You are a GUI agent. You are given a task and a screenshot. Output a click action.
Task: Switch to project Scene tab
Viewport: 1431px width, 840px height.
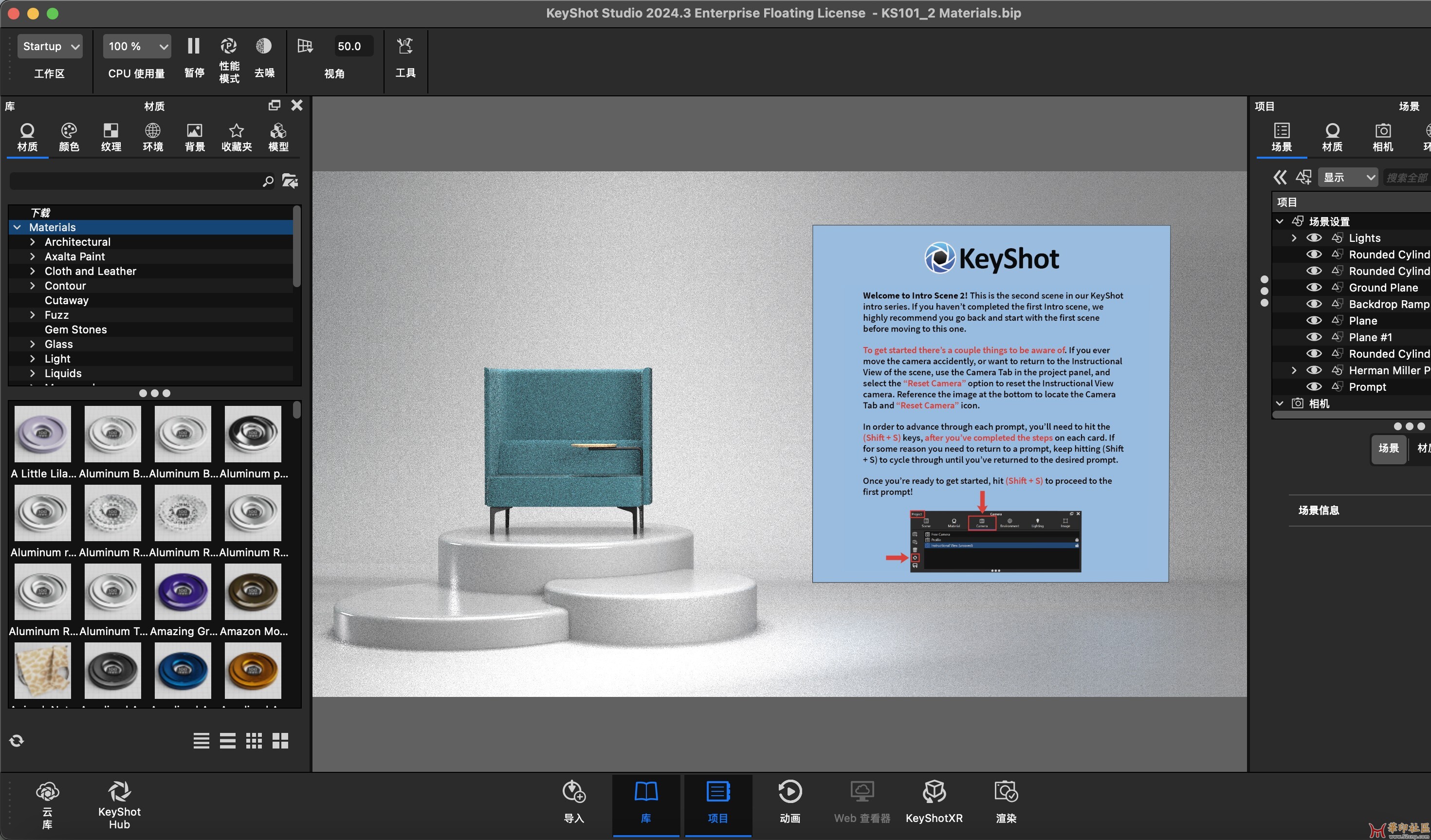[1282, 138]
